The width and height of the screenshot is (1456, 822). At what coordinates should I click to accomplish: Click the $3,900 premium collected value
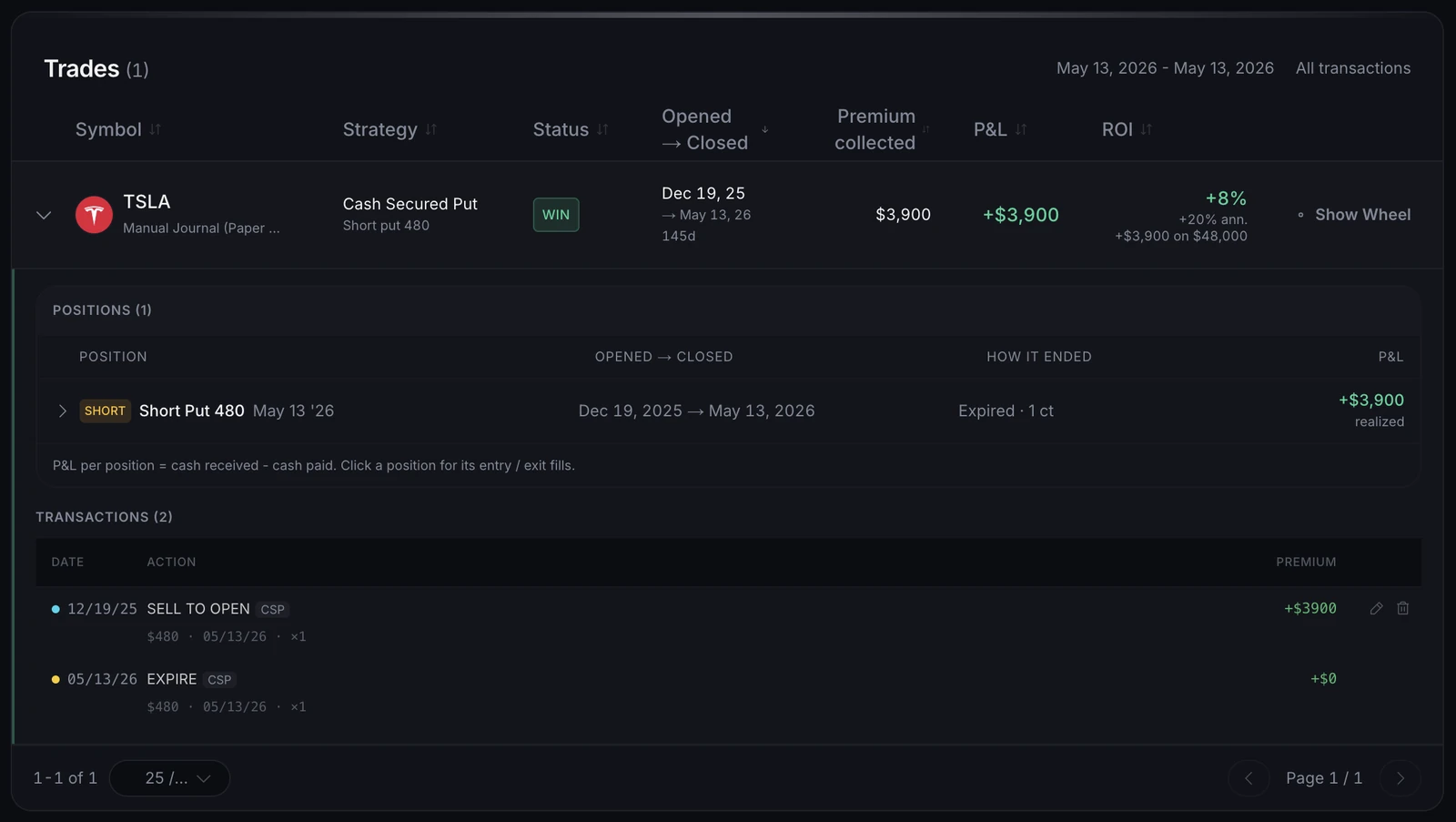pos(903,215)
